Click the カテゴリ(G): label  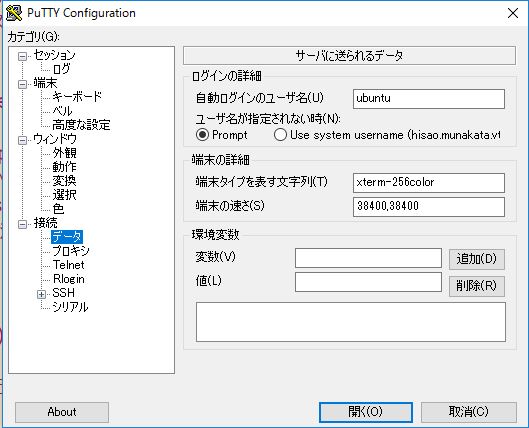pyautogui.click(x=33, y=36)
